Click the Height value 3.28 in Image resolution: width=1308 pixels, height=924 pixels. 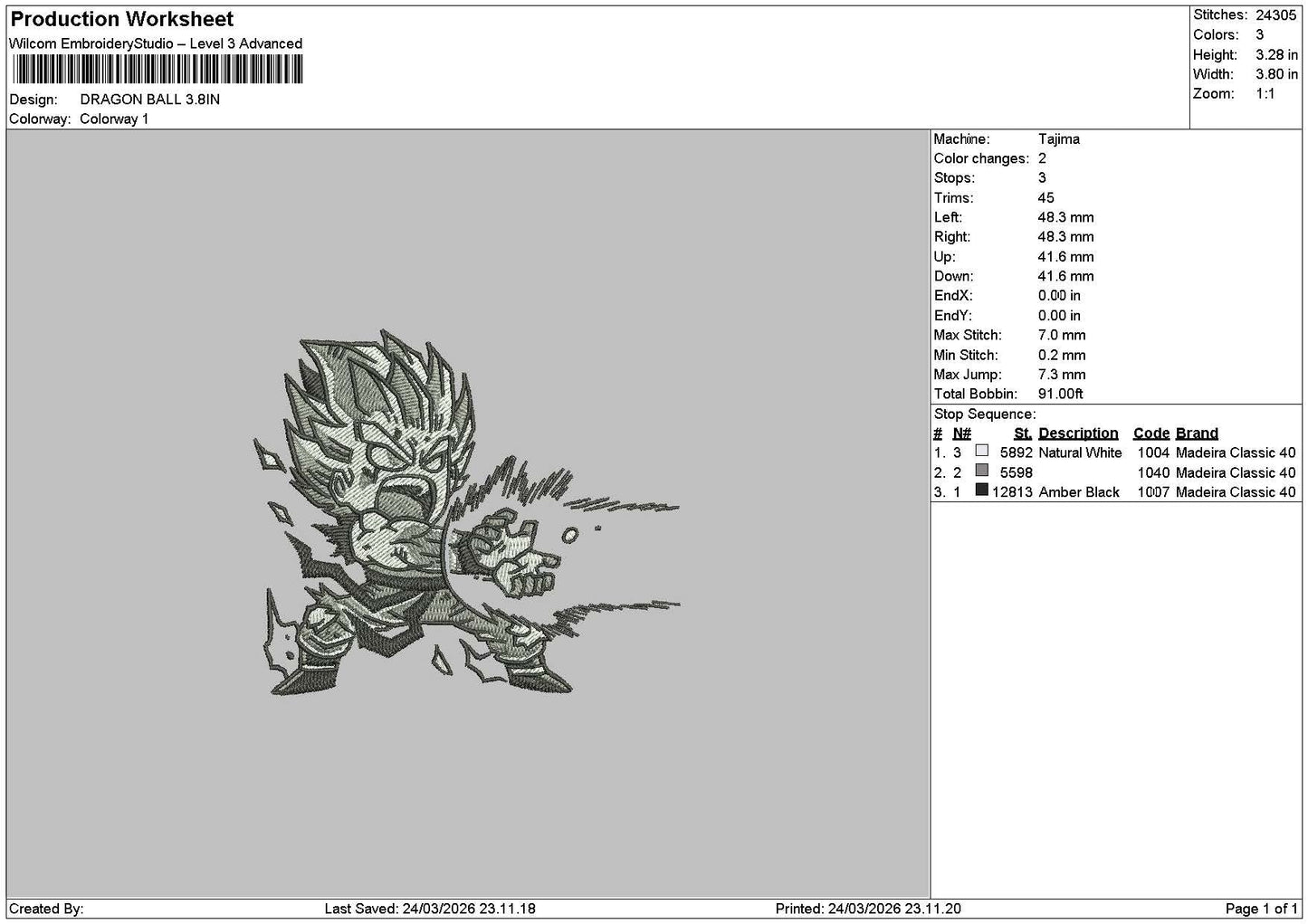[x=1276, y=54]
